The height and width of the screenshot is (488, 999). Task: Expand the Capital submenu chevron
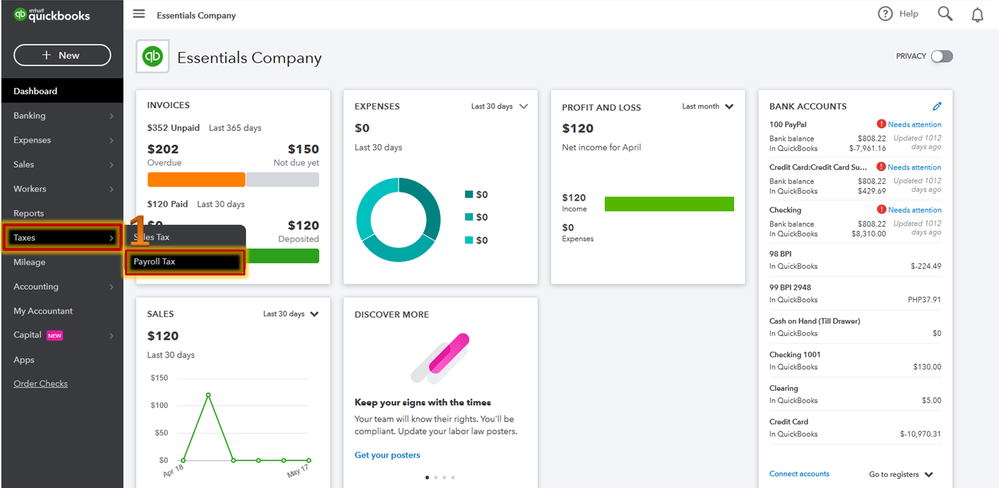coord(111,336)
